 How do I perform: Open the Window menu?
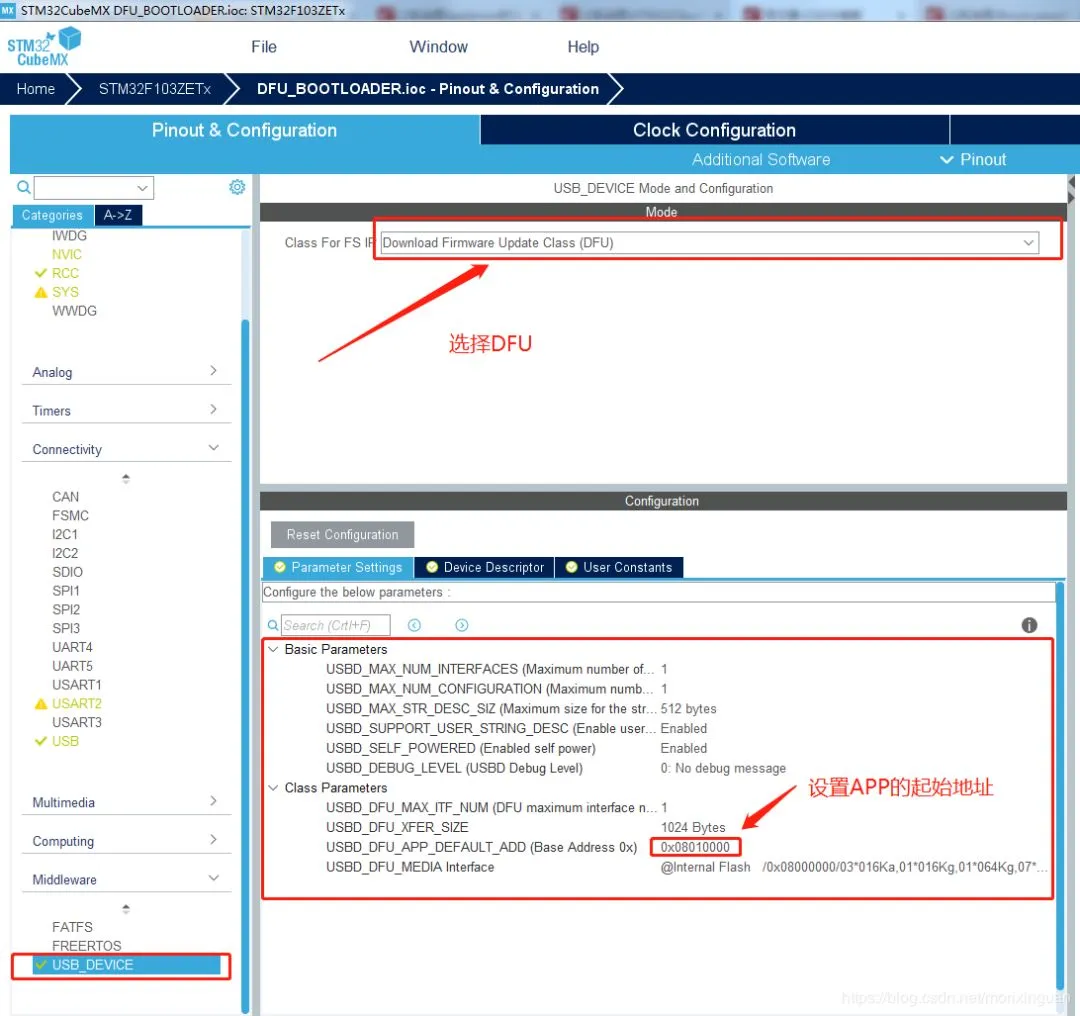click(438, 47)
